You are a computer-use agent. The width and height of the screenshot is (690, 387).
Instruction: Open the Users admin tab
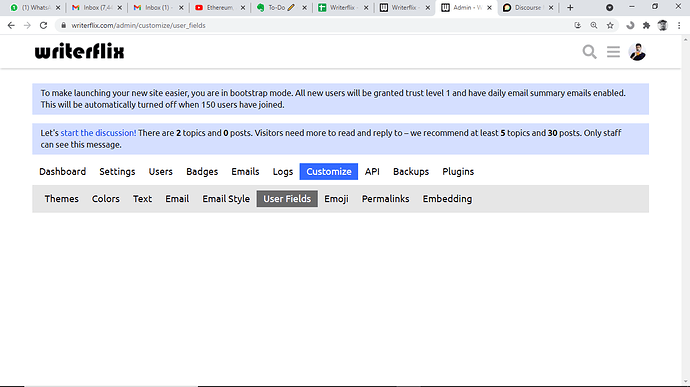(161, 172)
